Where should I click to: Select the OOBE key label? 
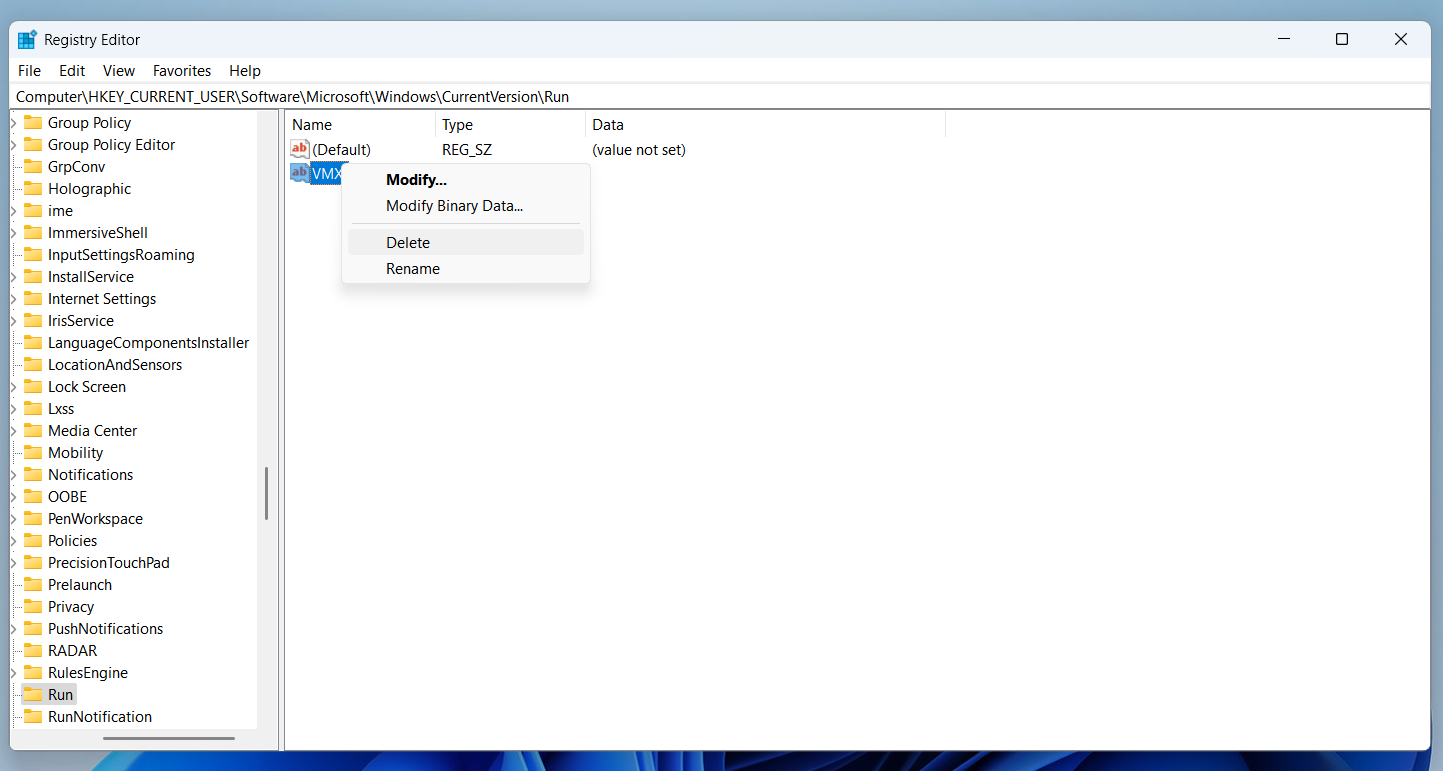68,497
